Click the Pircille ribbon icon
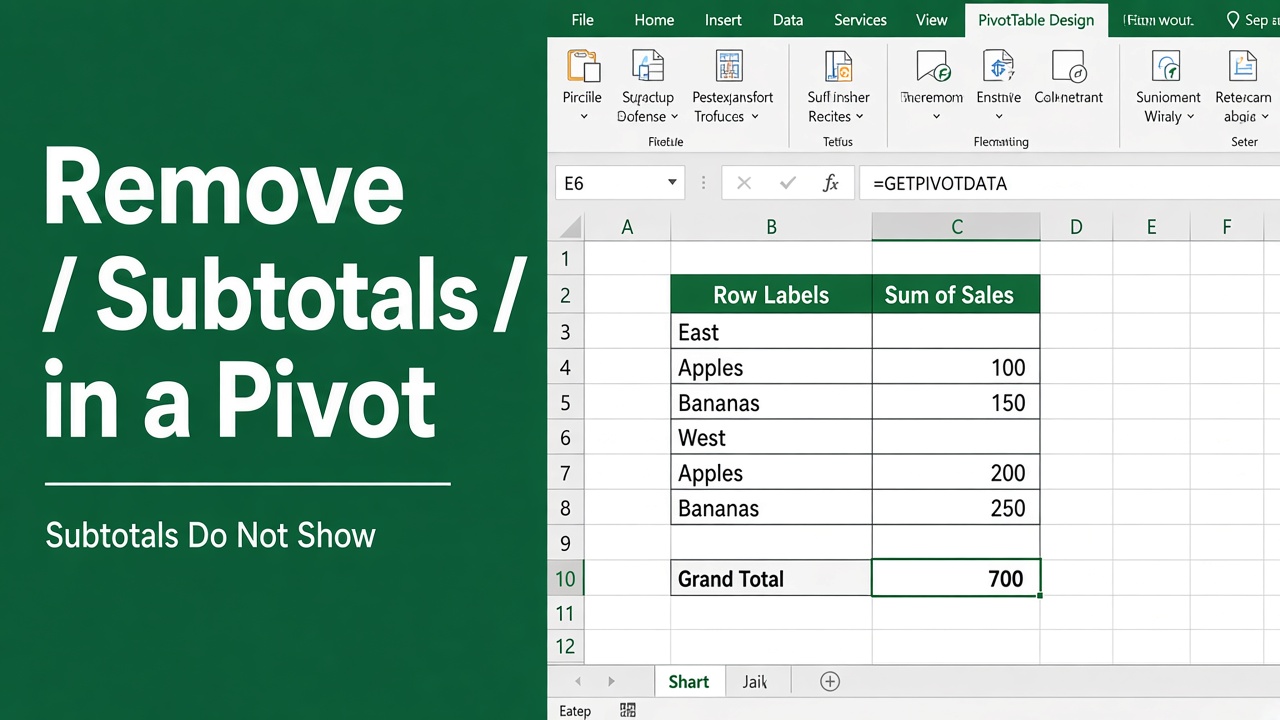This screenshot has height=720, width=1280. [x=582, y=66]
